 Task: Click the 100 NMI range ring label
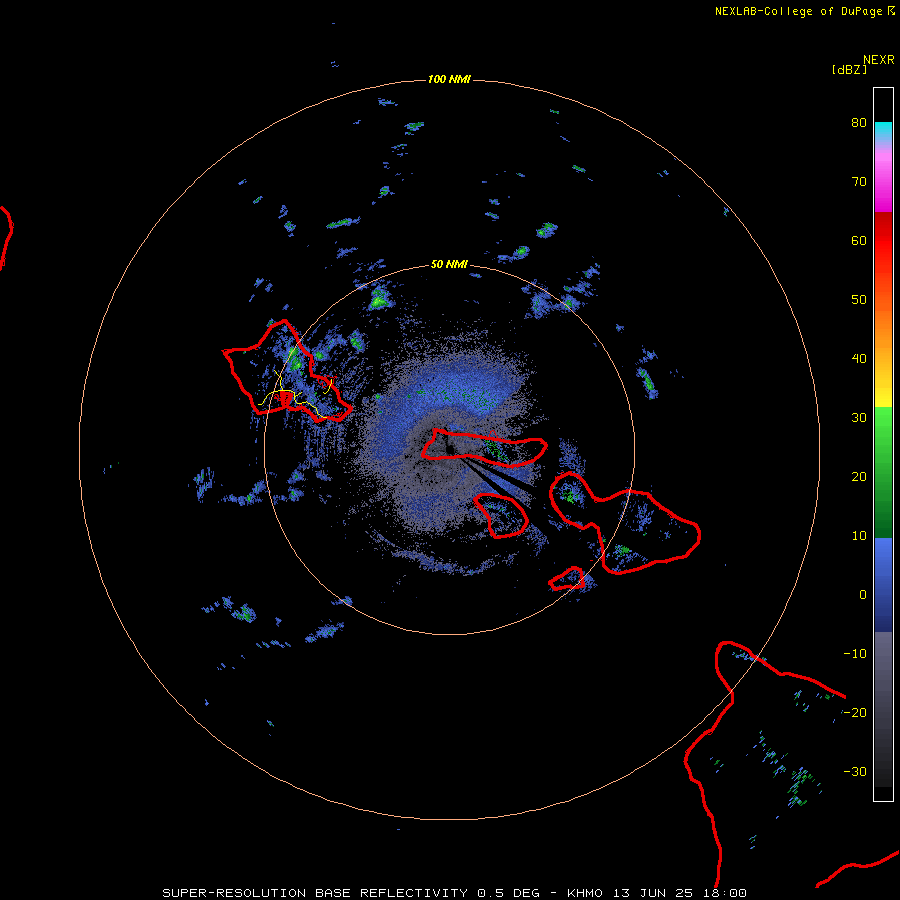pyautogui.click(x=449, y=79)
